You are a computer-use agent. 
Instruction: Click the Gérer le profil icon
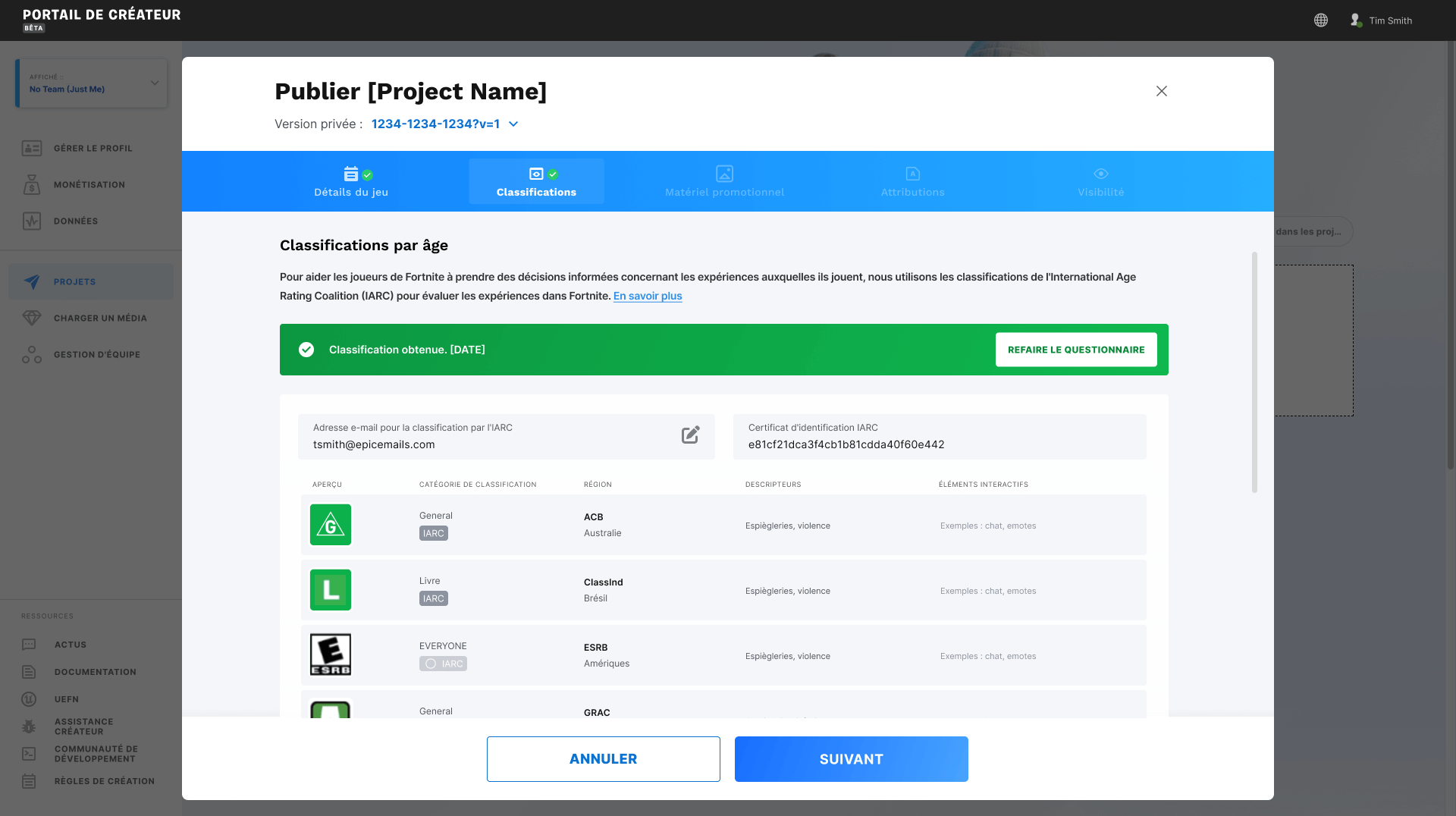[32, 148]
